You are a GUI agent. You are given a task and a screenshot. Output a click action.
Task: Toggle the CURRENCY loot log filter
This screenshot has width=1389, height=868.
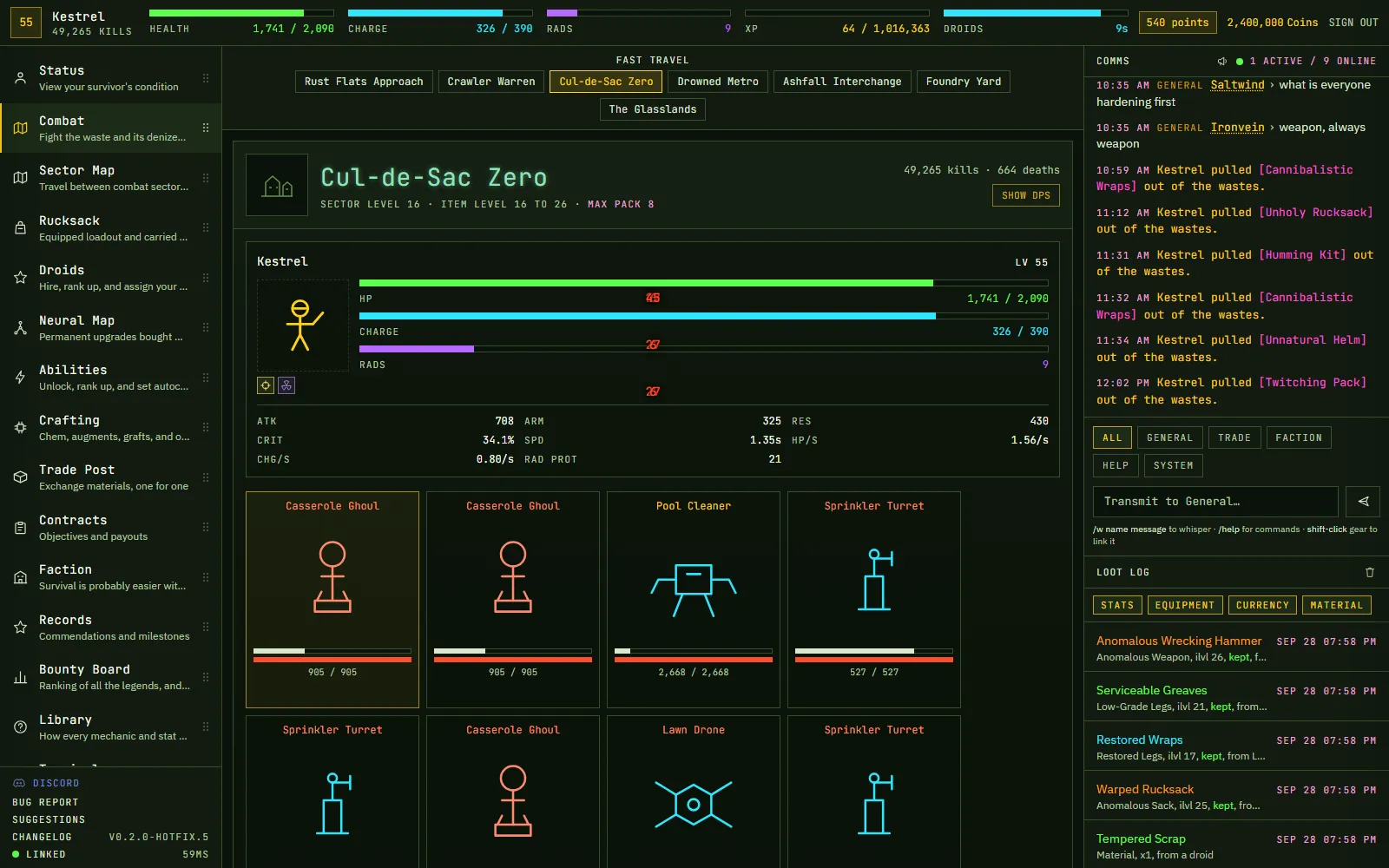tap(1262, 605)
